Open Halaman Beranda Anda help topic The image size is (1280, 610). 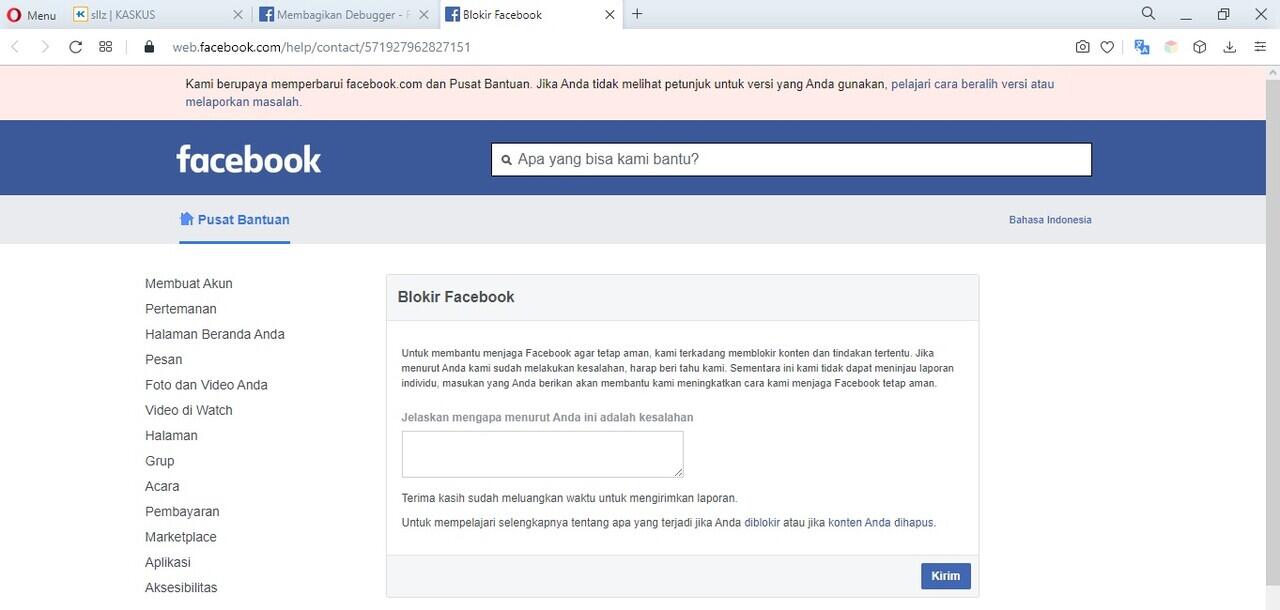point(215,334)
